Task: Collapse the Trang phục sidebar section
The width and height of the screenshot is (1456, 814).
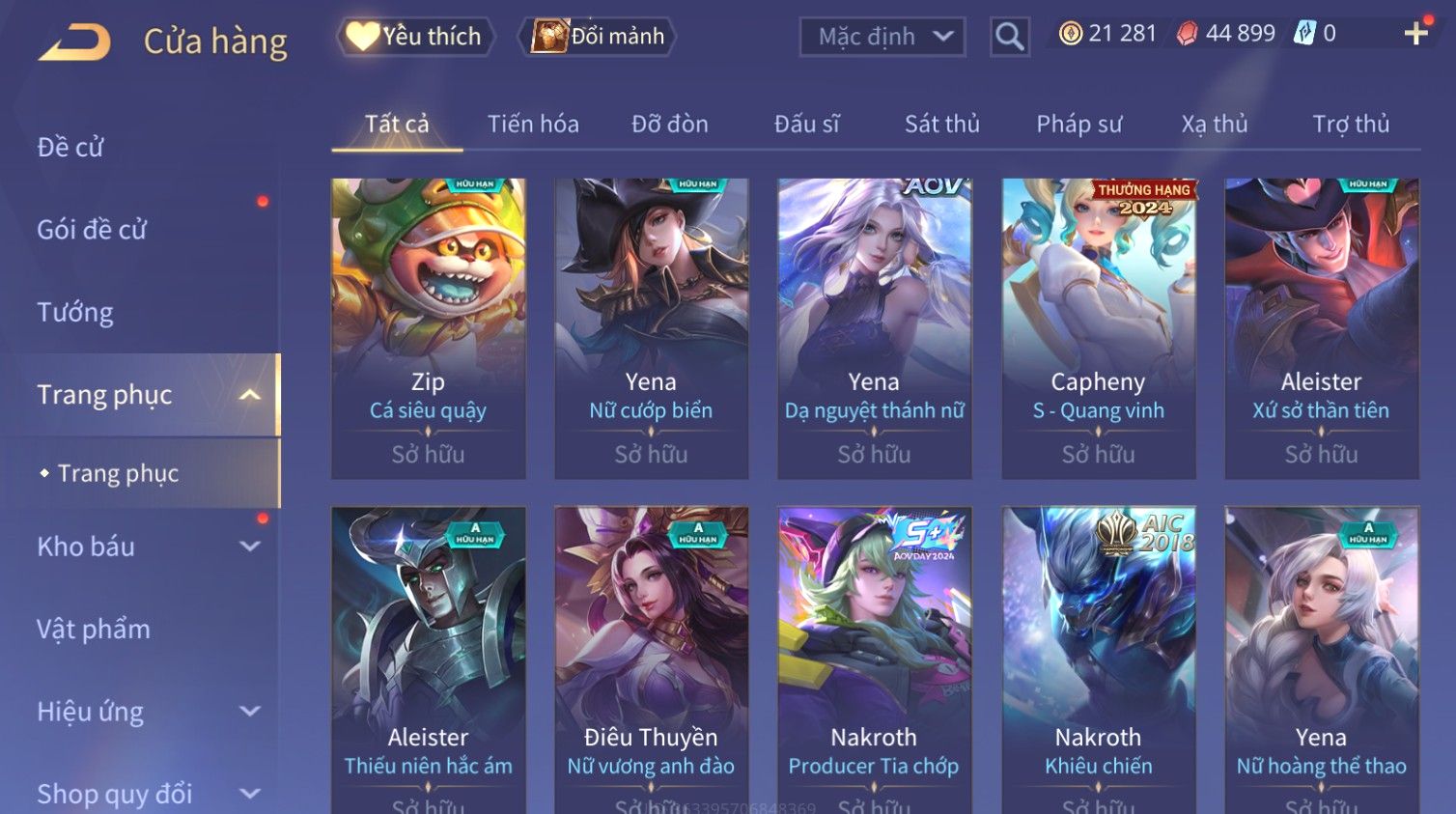Action: click(250, 395)
